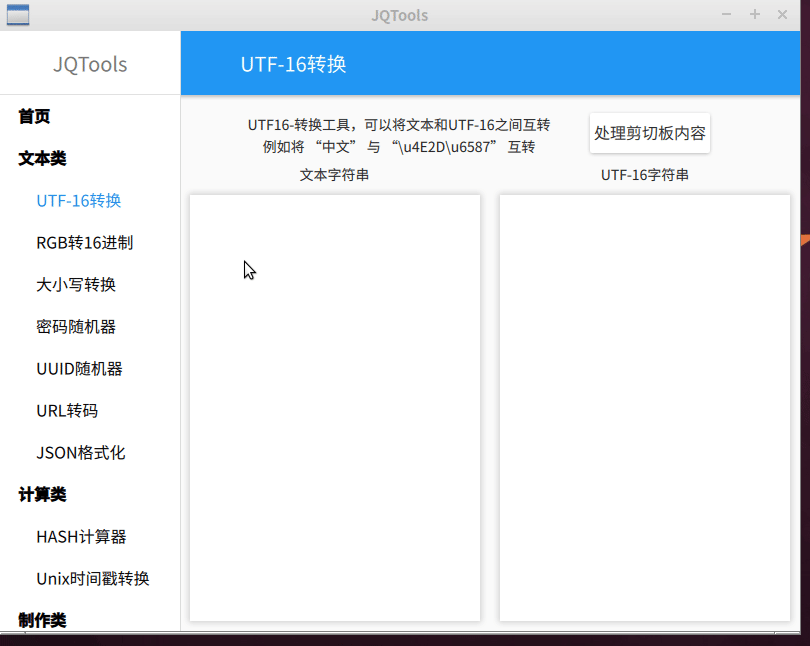
Task: Select the URL转码 tool
Action: pos(67,411)
